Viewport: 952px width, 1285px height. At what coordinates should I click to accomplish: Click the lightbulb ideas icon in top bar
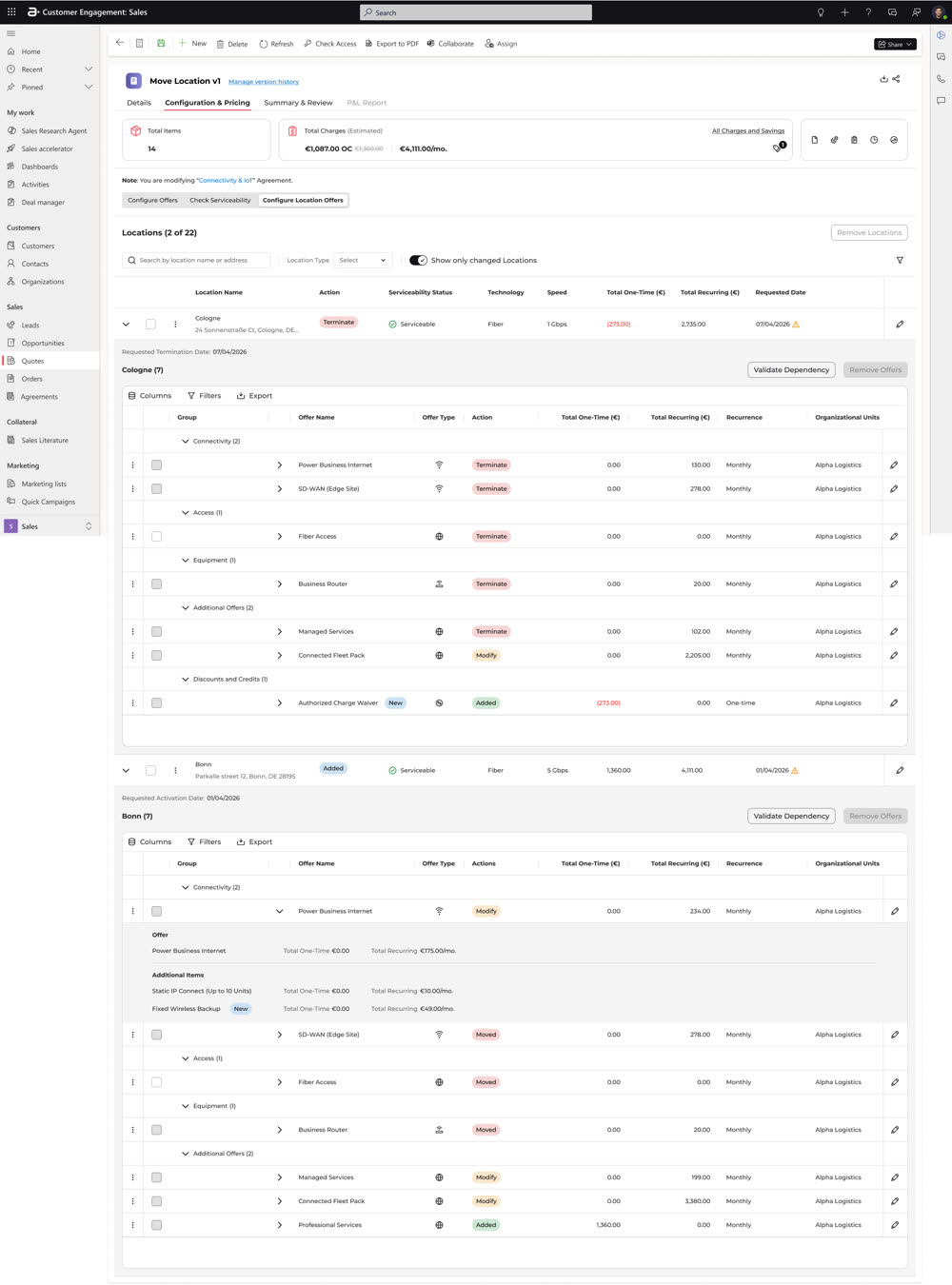coord(821,12)
